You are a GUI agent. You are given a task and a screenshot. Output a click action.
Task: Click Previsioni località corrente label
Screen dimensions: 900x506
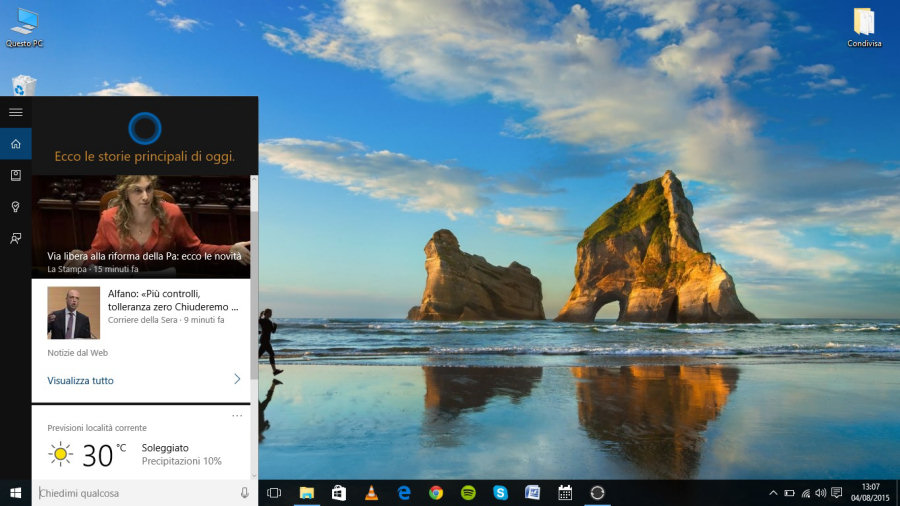pyautogui.click(x=97, y=428)
